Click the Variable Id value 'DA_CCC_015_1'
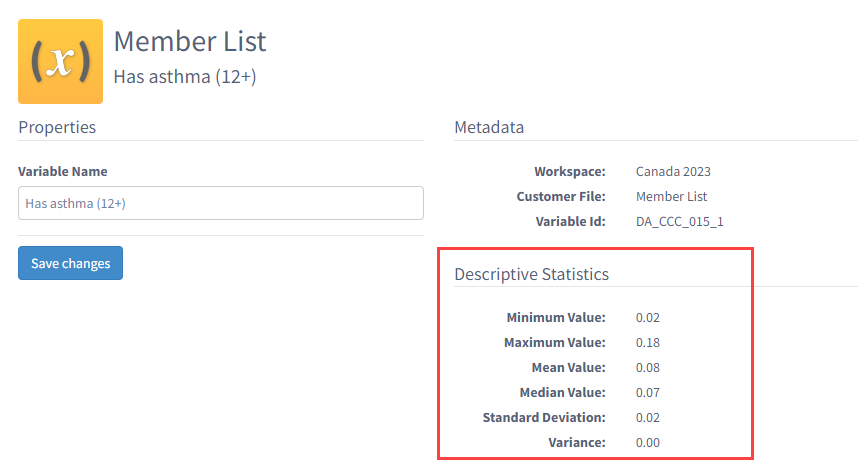This screenshot has height=460, width=858. [680, 222]
